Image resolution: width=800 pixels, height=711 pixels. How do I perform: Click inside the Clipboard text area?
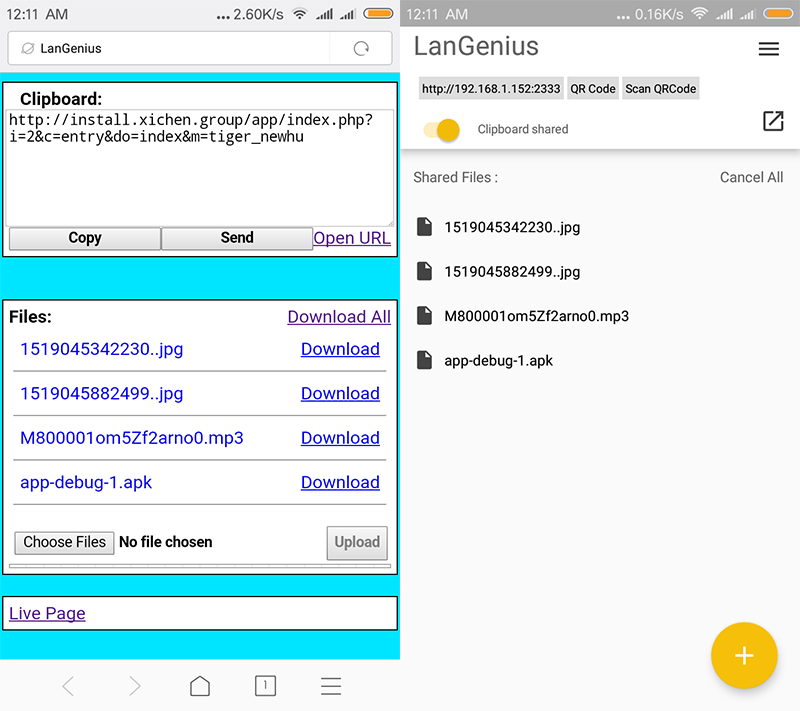(x=200, y=167)
